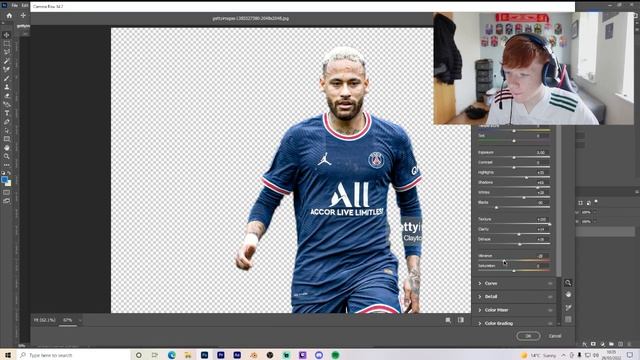Image resolution: width=640 pixels, height=360 pixels.
Task: Click the Vibrance slider
Action: pyautogui.click(x=514, y=260)
